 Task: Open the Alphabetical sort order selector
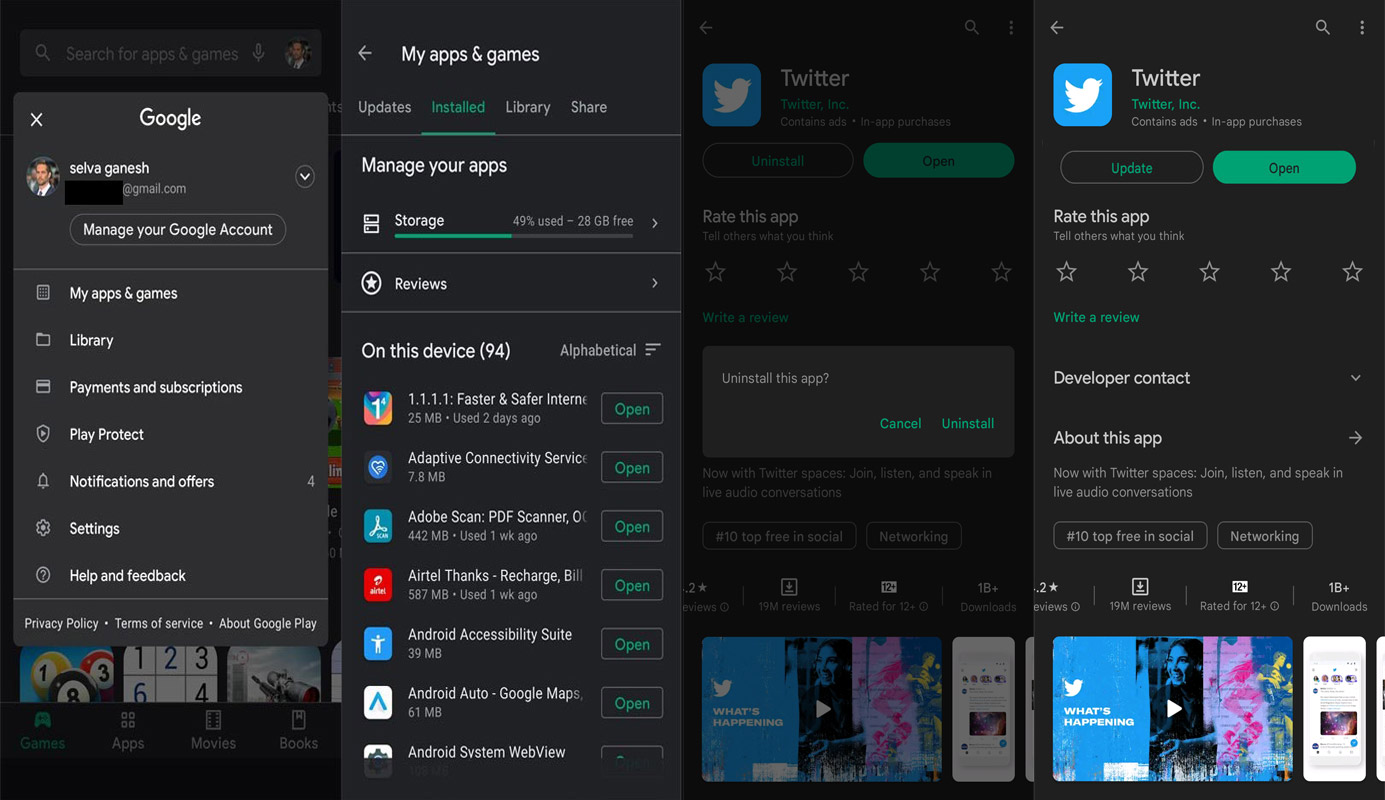[x=610, y=350]
